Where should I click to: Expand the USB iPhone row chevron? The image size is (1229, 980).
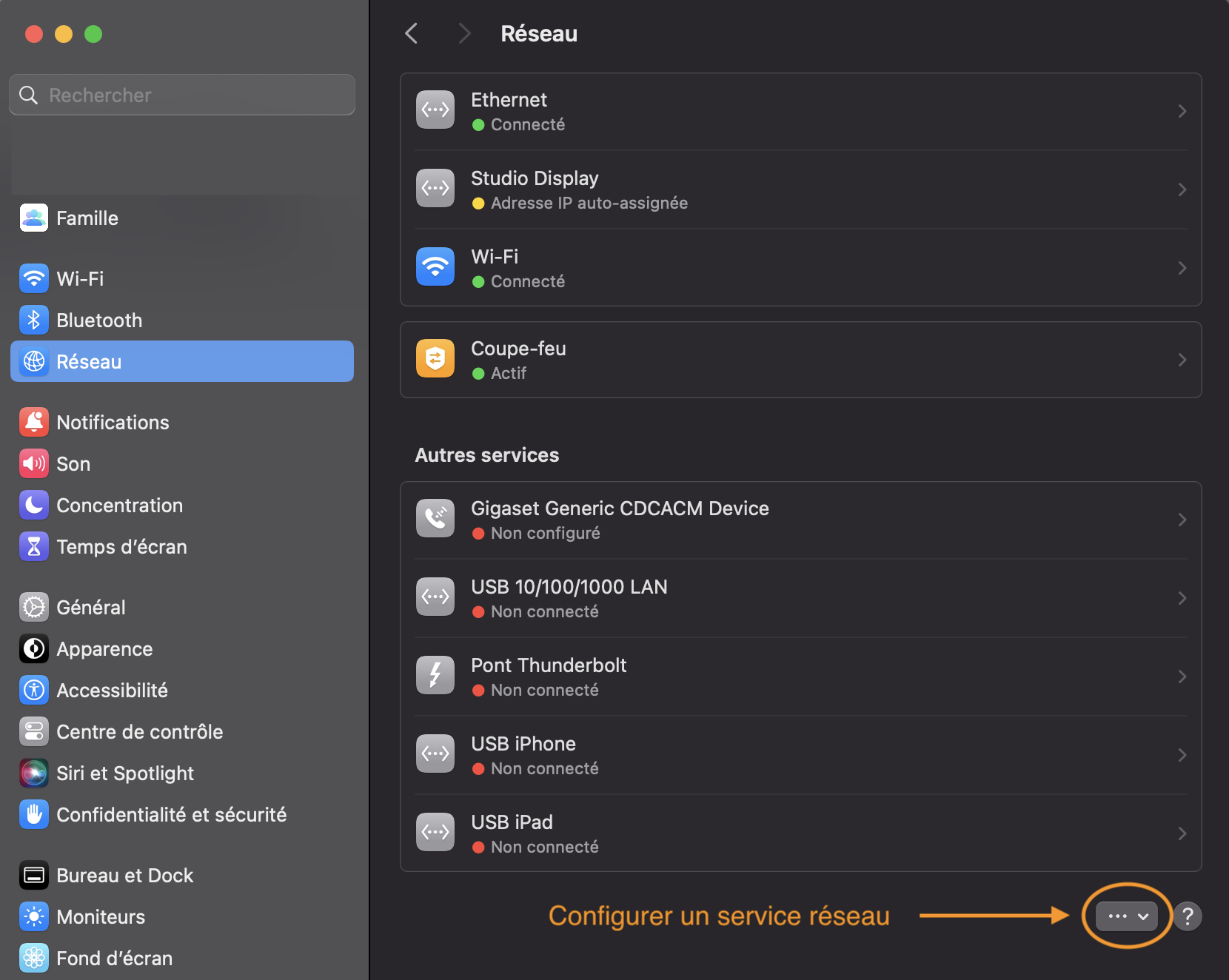(1182, 755)
